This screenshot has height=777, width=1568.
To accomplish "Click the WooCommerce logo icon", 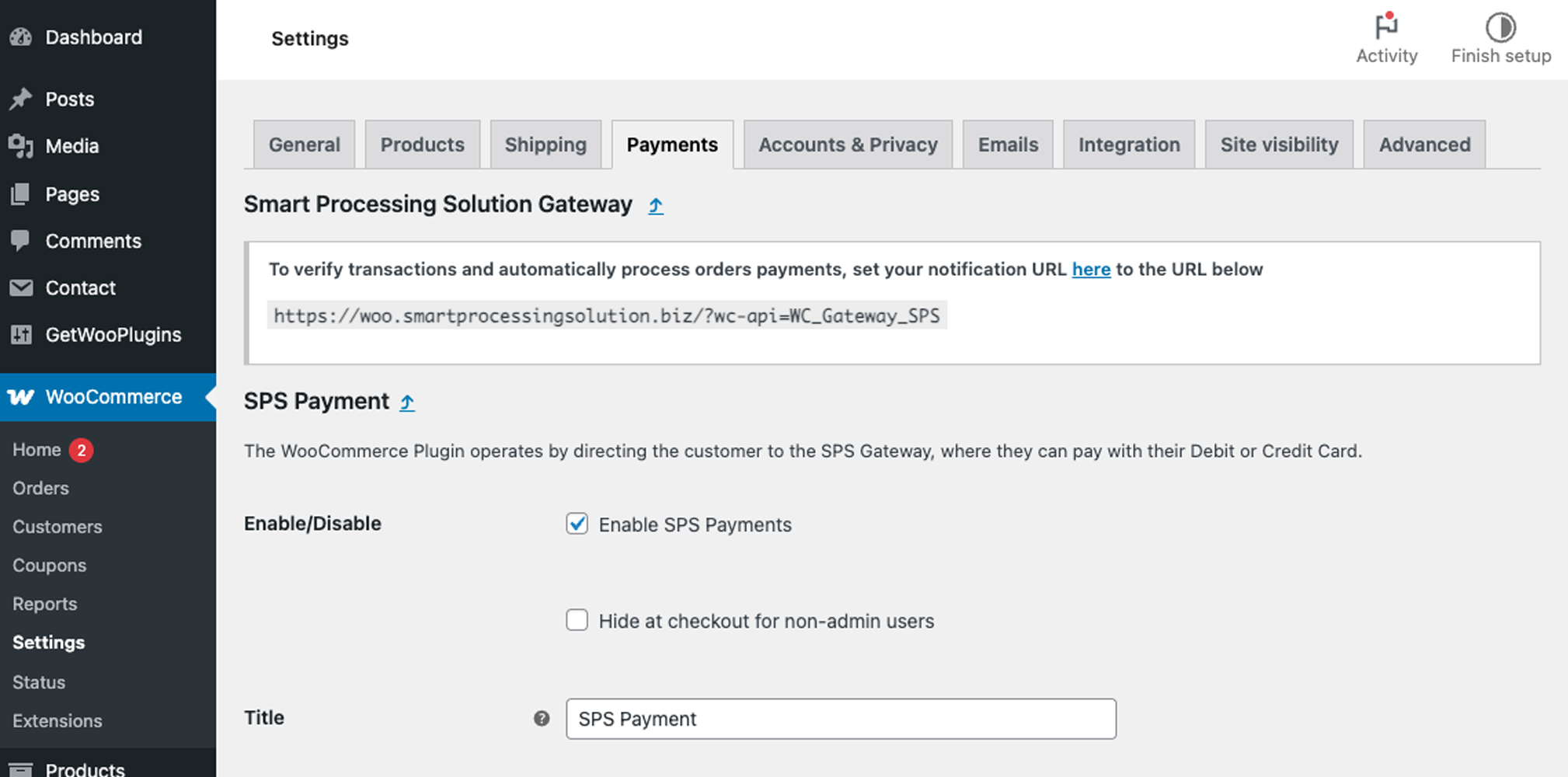I will tap(20, 397).
